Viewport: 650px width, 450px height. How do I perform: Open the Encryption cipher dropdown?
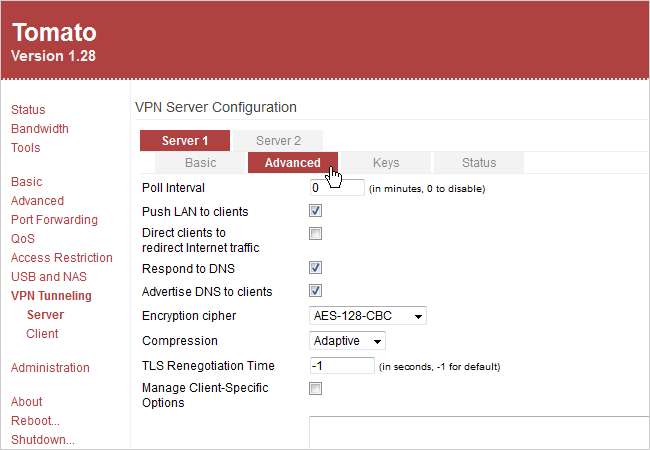(368, 316)
